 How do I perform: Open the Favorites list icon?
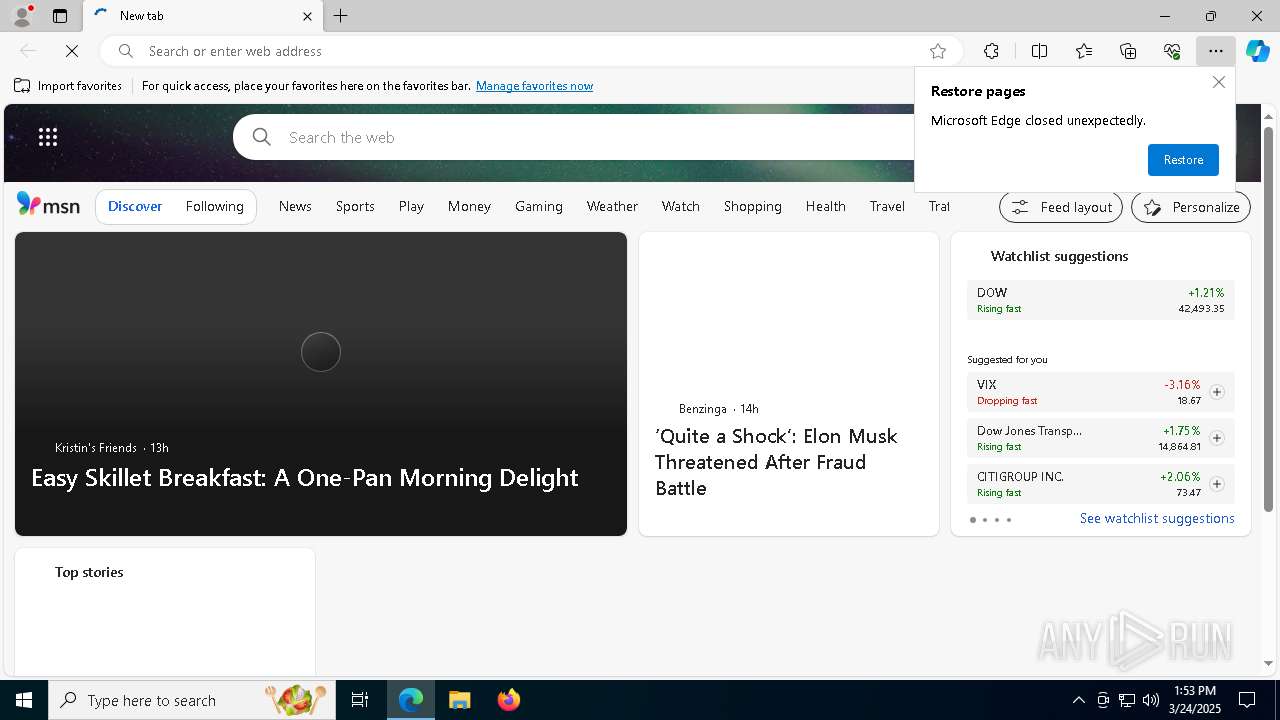pyautogui.click(x=1084, y=51)
